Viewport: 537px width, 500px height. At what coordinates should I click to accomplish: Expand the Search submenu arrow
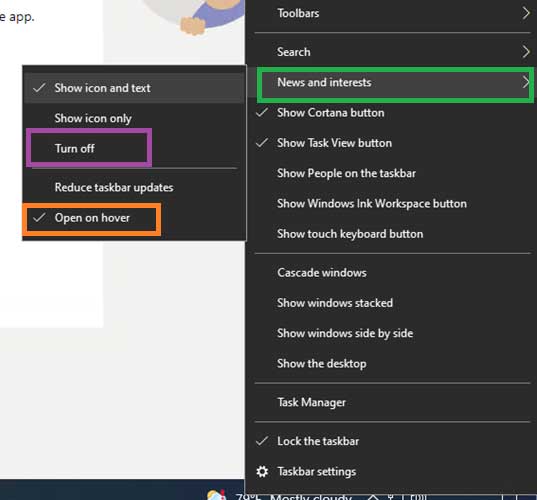pyautogui.click(x=526, y=52)
